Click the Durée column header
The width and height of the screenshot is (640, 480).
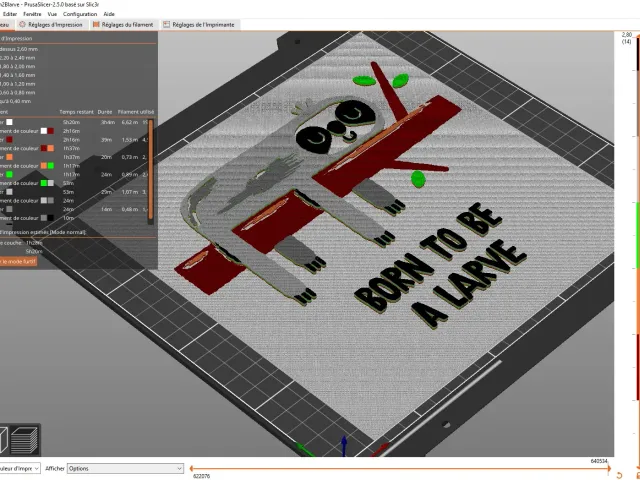pos(105,112)
